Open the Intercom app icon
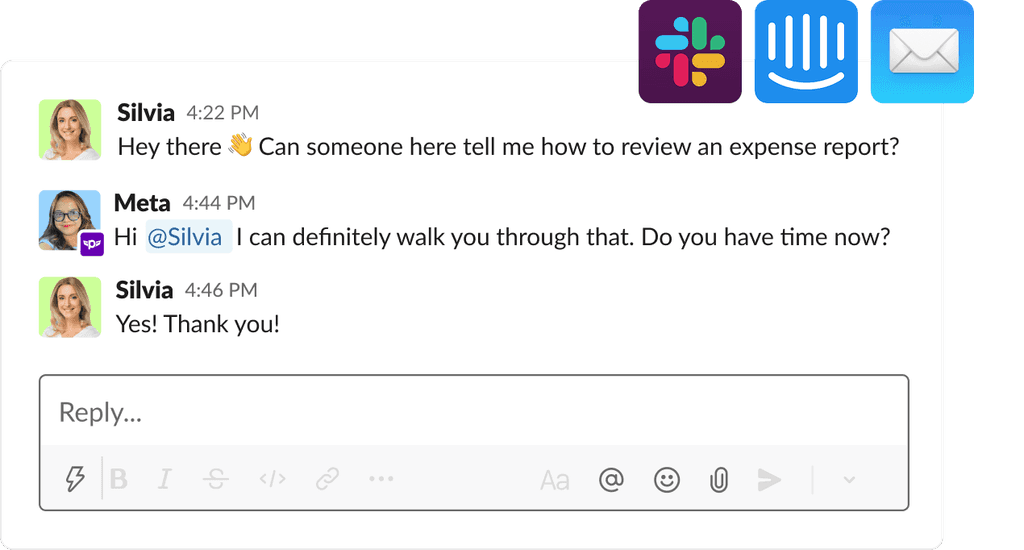This screenshot has height=550, width=1024. tap(806, 52)
